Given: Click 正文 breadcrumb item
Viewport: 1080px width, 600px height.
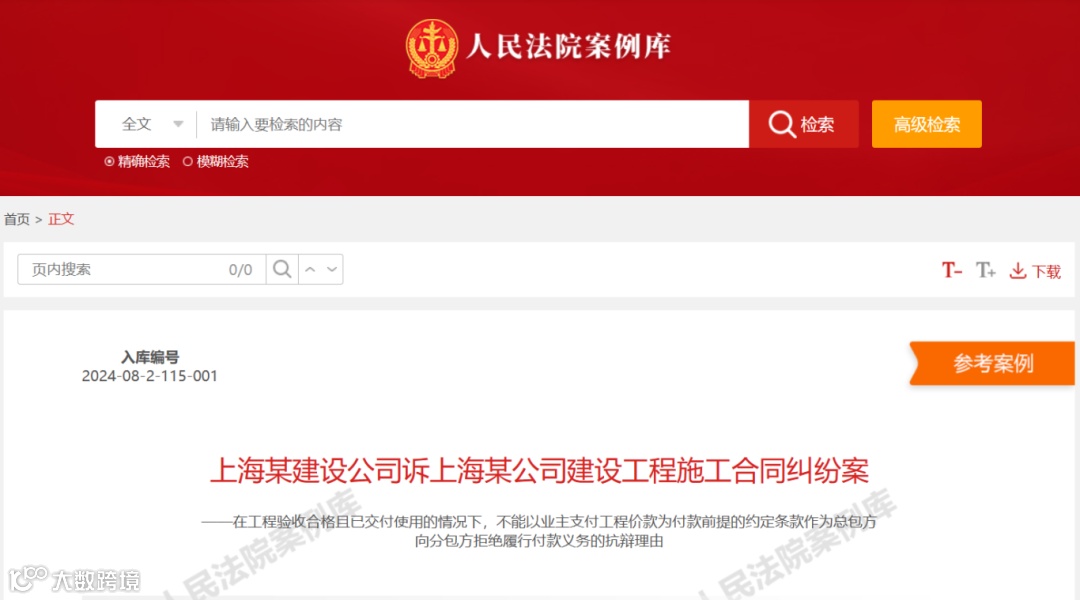Looking at the screenshot, I should pos(61,219).
